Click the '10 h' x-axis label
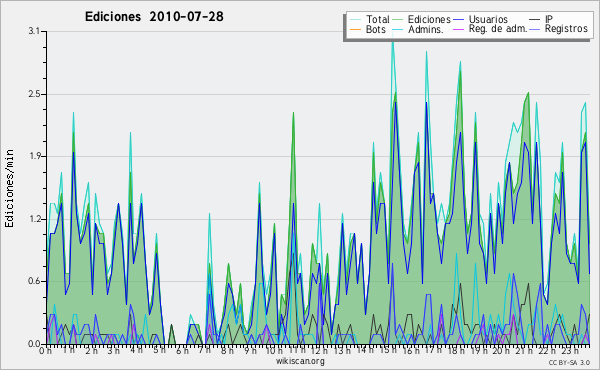 (274, 350)
